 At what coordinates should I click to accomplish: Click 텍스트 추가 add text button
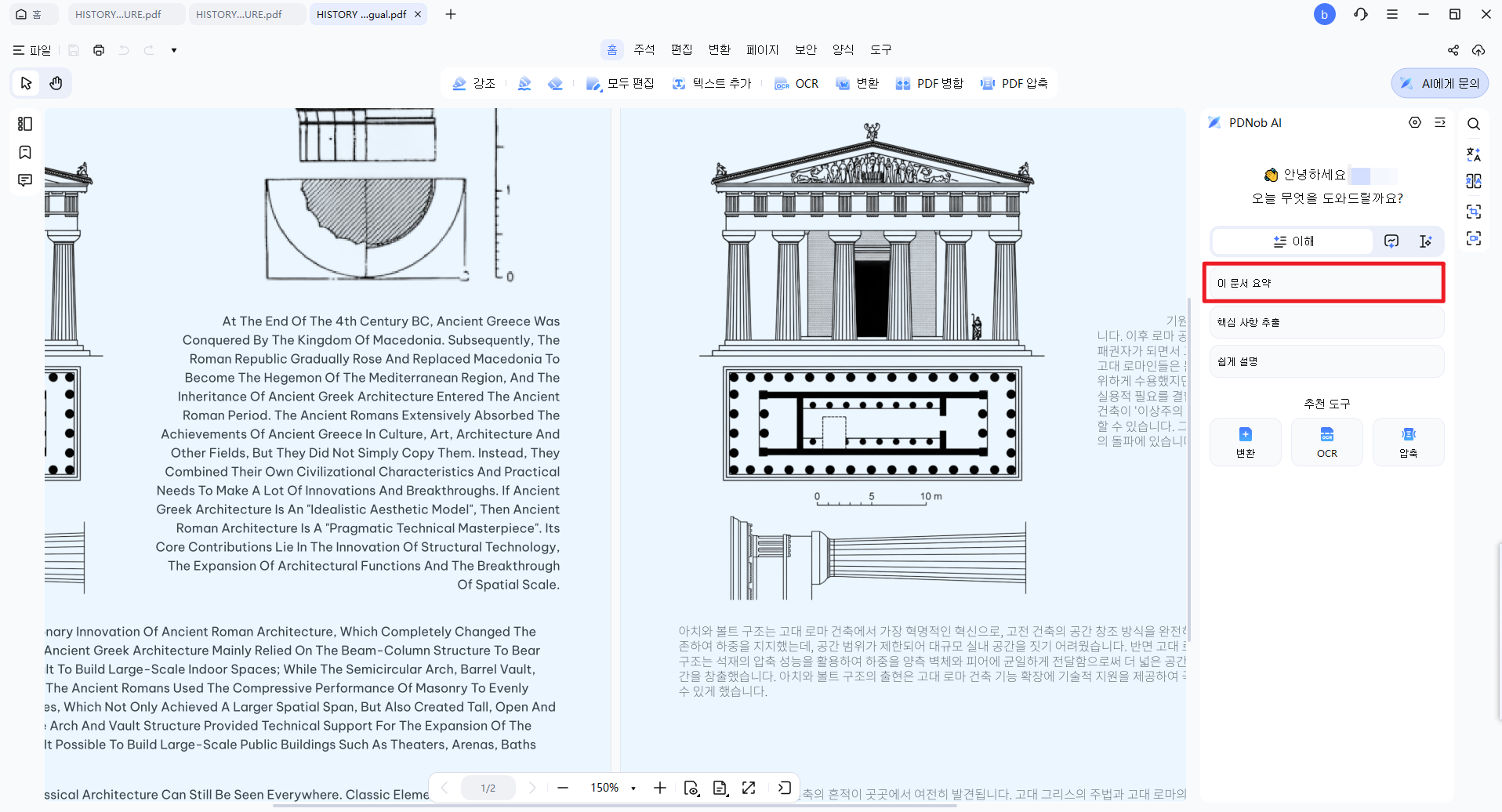[712, 84]
